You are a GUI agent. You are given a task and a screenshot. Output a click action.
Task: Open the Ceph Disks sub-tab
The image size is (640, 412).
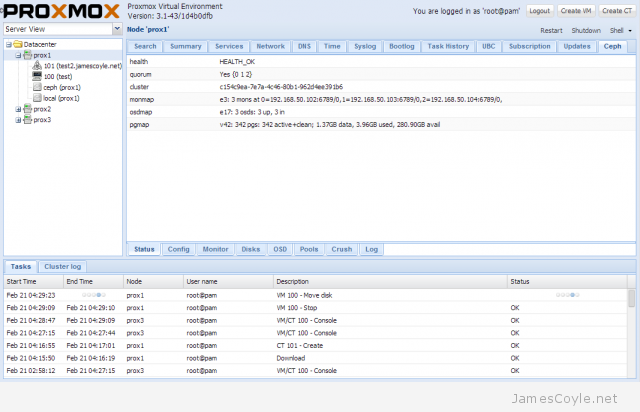[251, 249]
